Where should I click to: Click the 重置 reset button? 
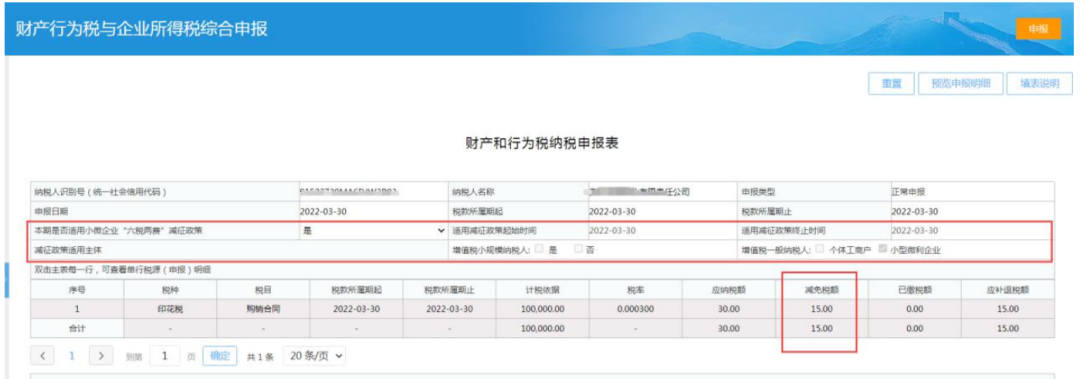(x=891, y=83)
